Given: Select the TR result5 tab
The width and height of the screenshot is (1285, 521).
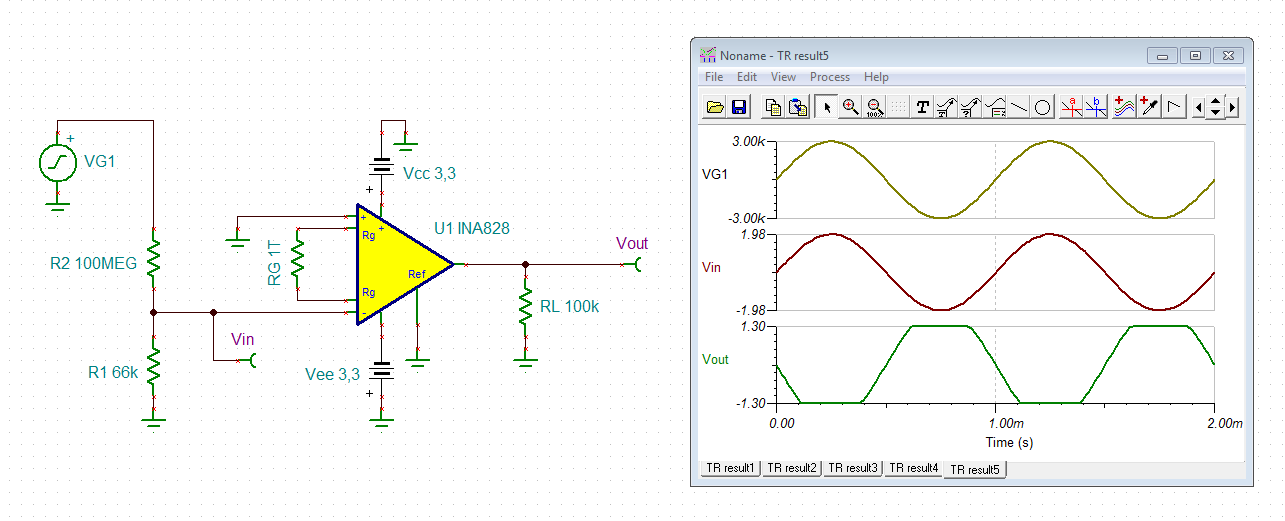Looking at the screenshot, I should (975, 469).
